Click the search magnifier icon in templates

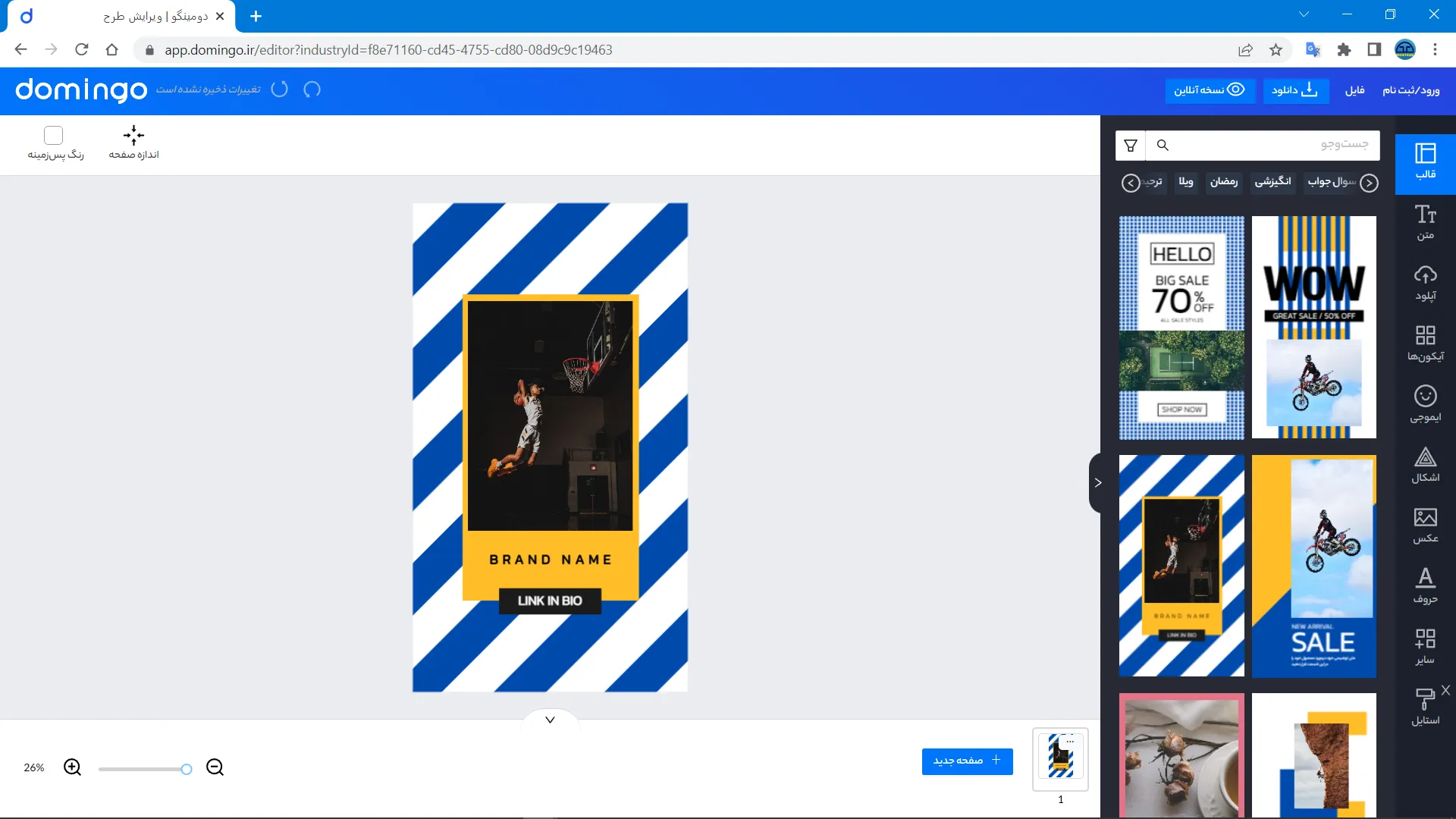point(1163,145)
